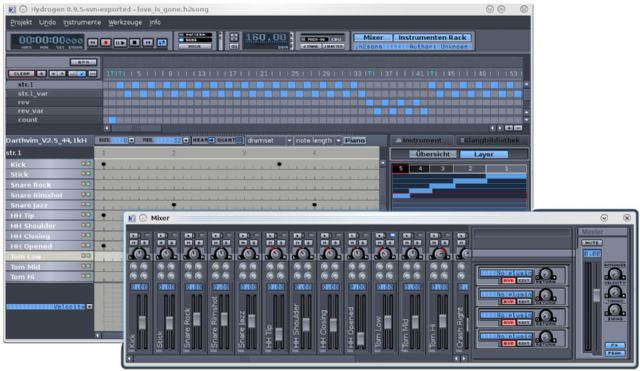Open the Mixer window from toolbar
The height and width of the screenshot is (371, 640).
coord(373,37)
